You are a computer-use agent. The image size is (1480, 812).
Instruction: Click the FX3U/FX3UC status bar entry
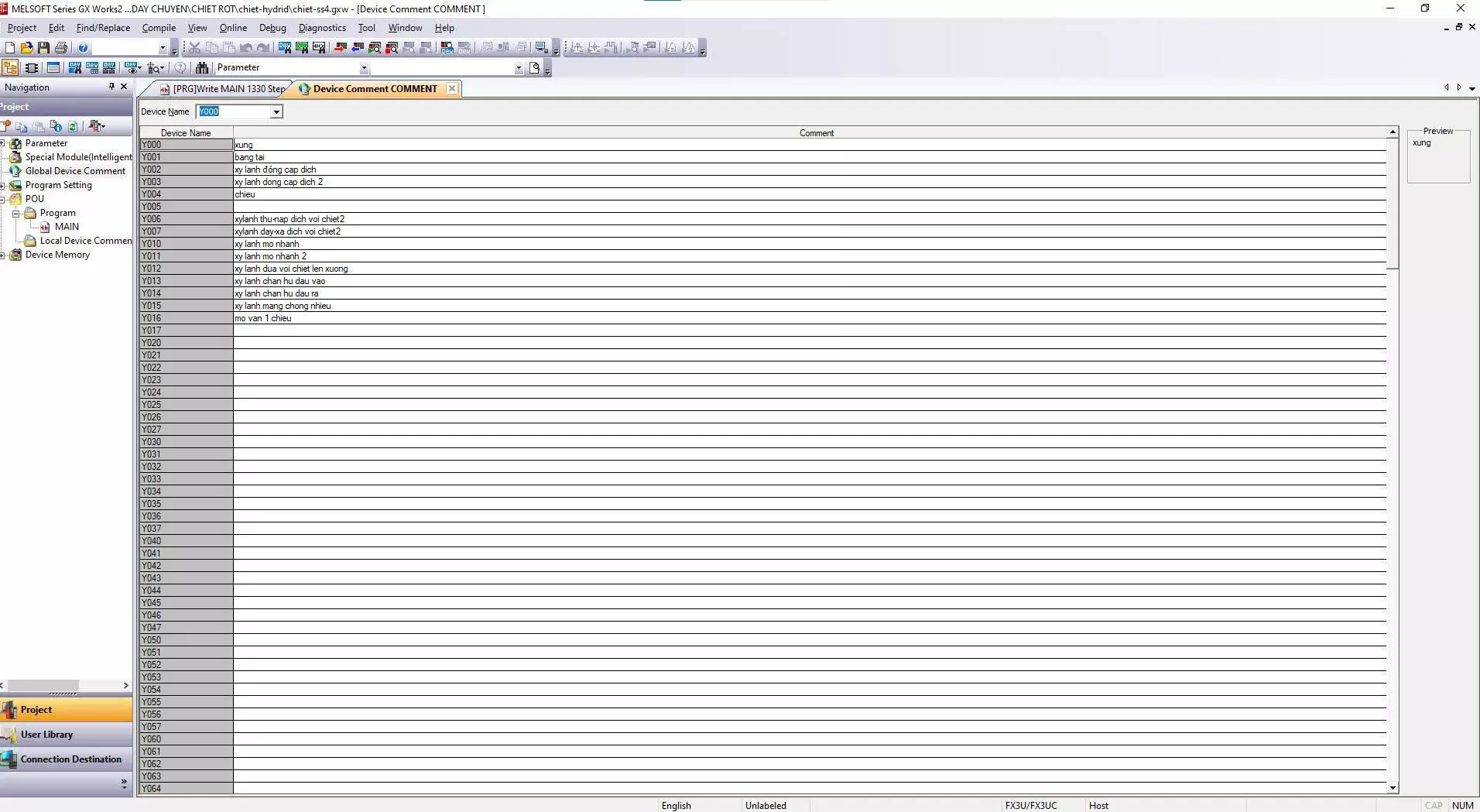pyautogui.click(x=1031, y=806)
